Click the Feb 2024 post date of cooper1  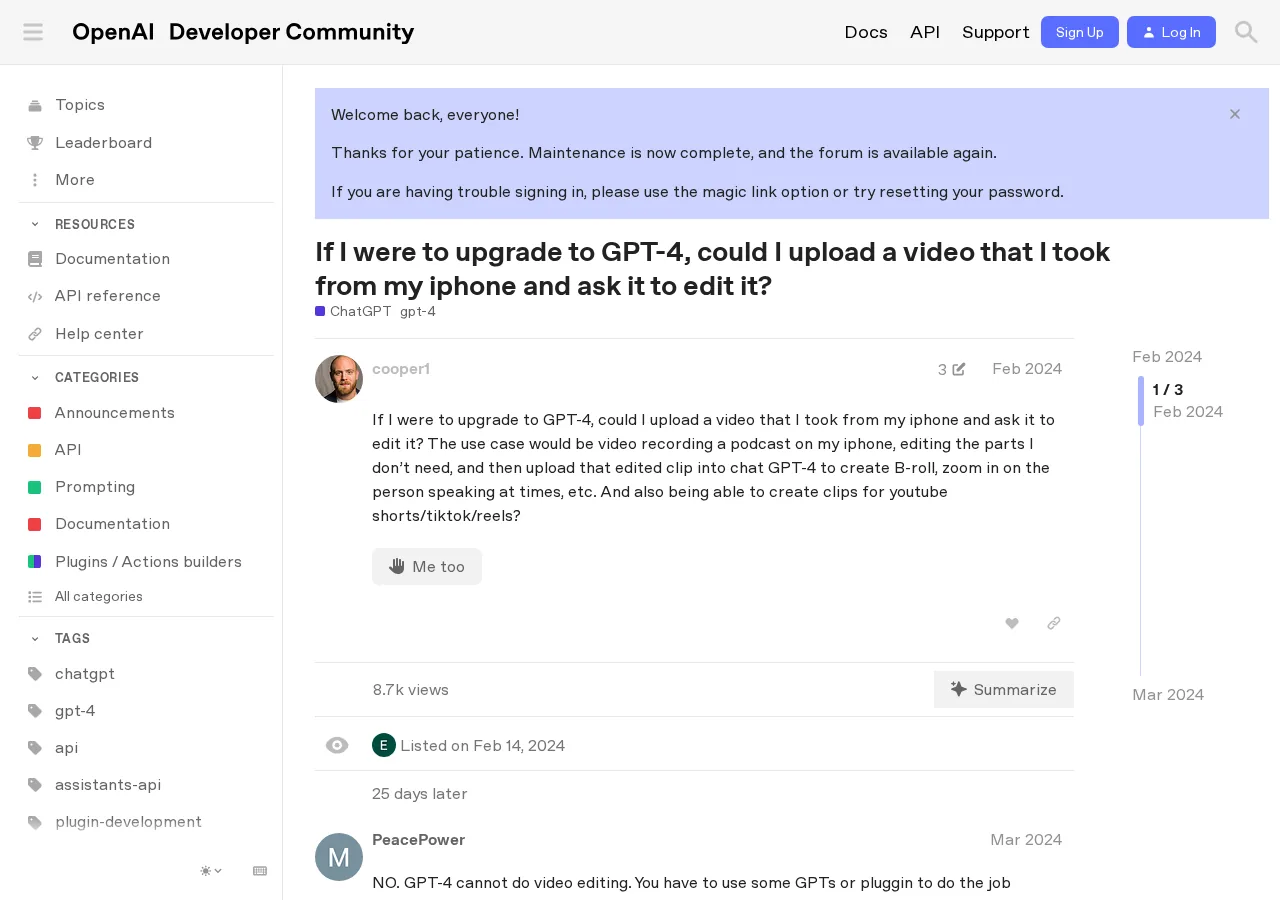pyautogui.click(x=1027, y=369)
